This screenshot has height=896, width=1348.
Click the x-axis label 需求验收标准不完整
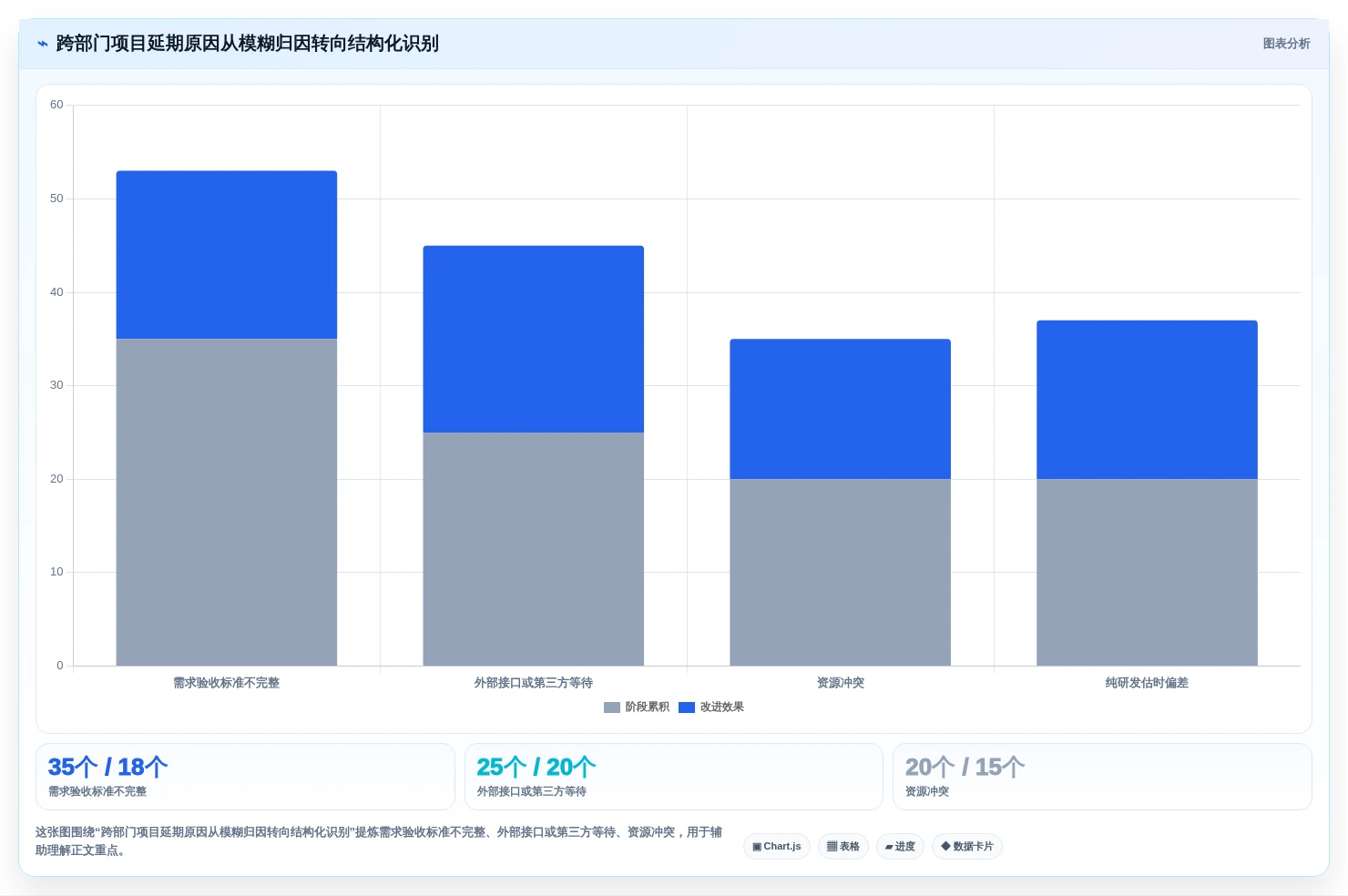pos(227,683)
